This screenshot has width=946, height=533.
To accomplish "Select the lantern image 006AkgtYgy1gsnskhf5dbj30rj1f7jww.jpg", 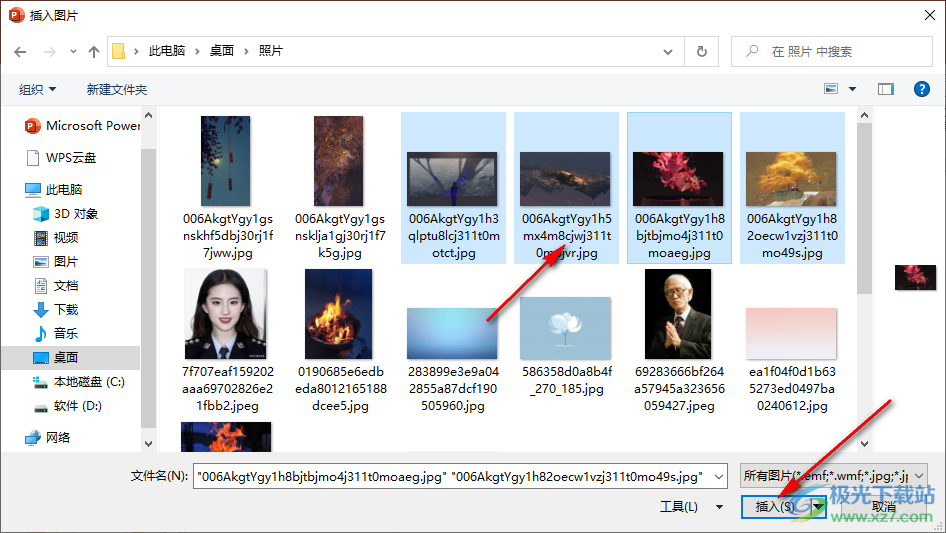I will click(227, 188).
